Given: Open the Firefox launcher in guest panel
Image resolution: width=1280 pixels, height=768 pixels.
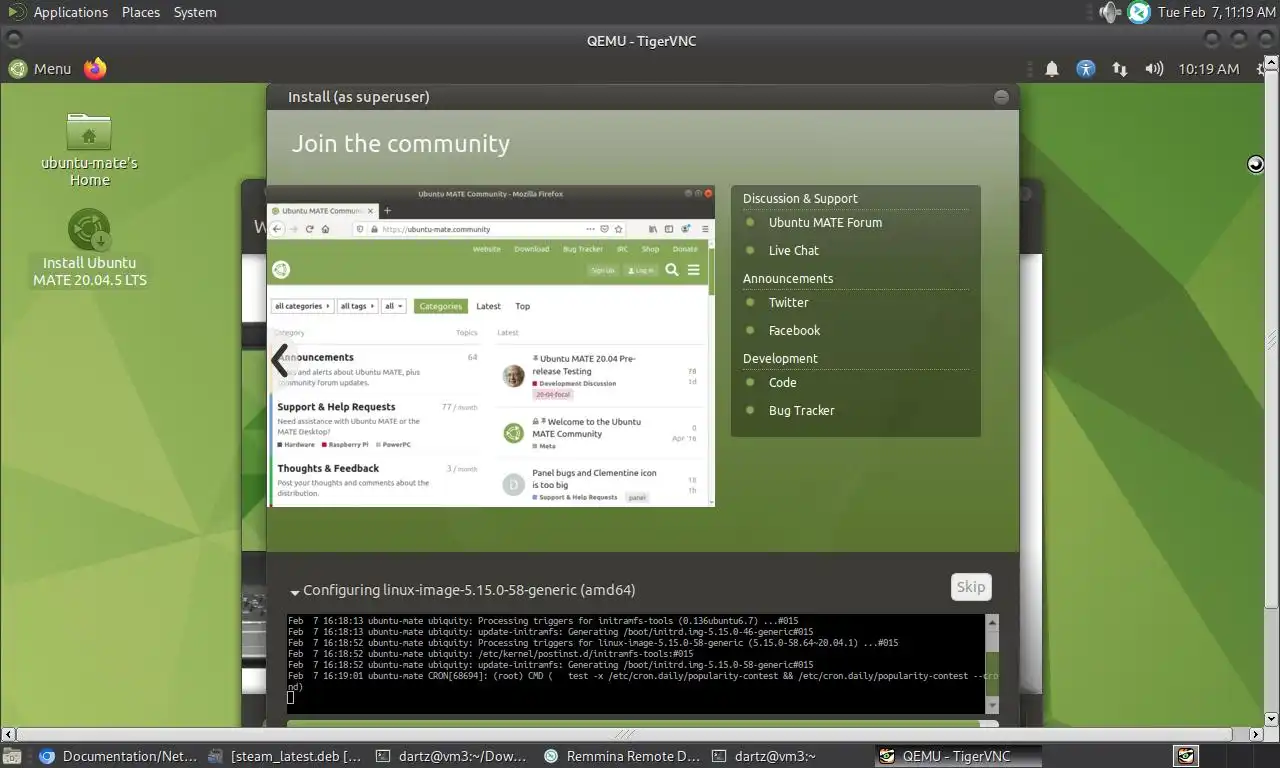Looking at the screenshot, I should (x=95, y=68).
